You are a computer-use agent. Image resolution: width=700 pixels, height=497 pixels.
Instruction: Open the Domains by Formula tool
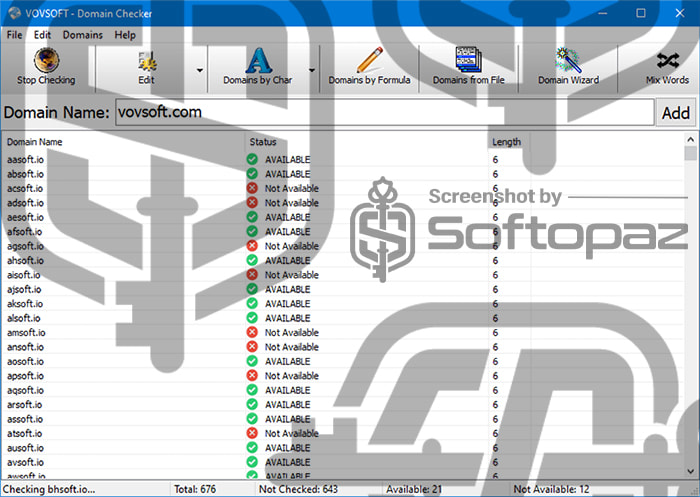click(370, 68)
